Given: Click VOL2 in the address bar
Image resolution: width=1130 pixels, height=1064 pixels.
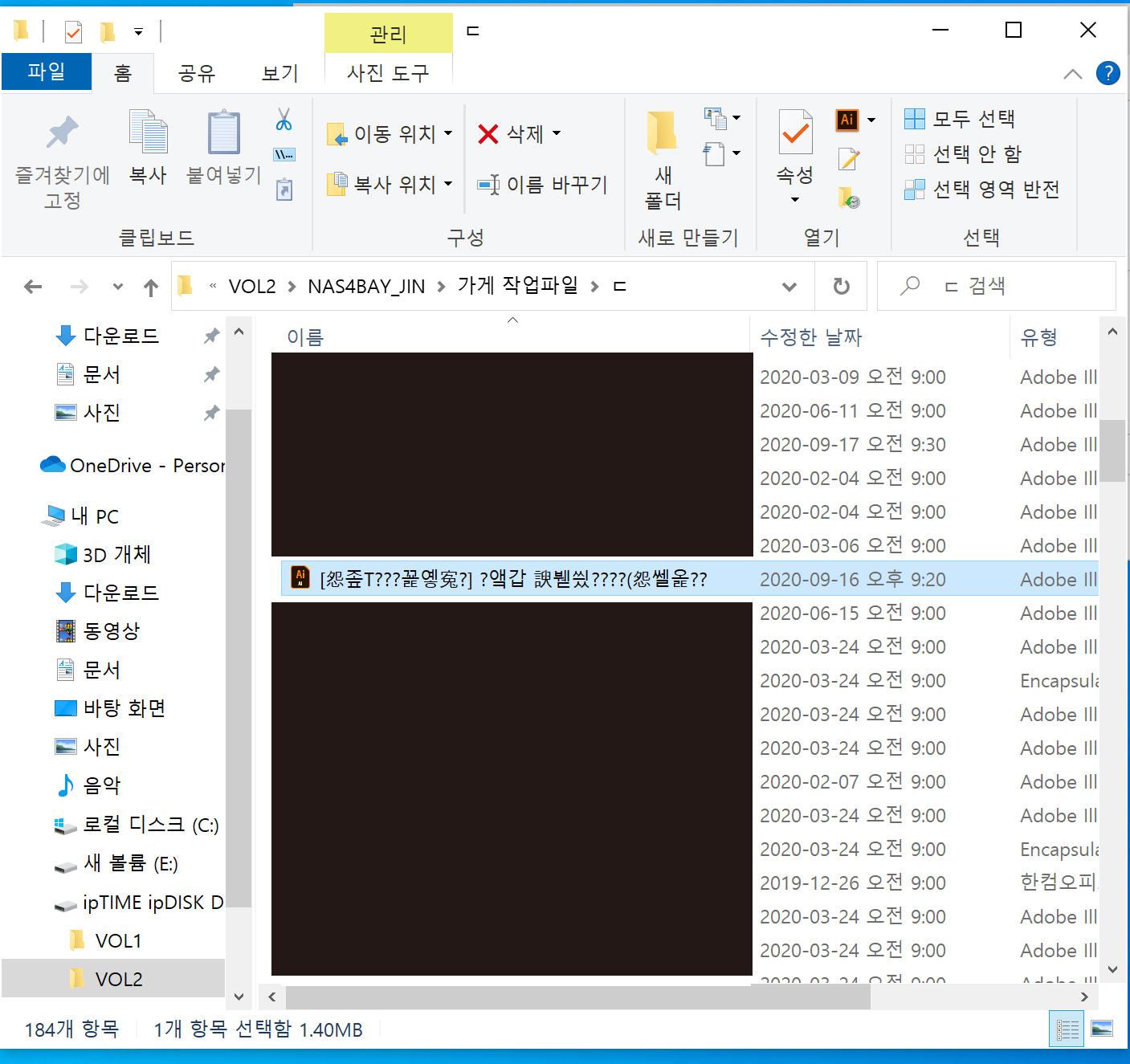Looking at the screenshot, I should 252,287.
